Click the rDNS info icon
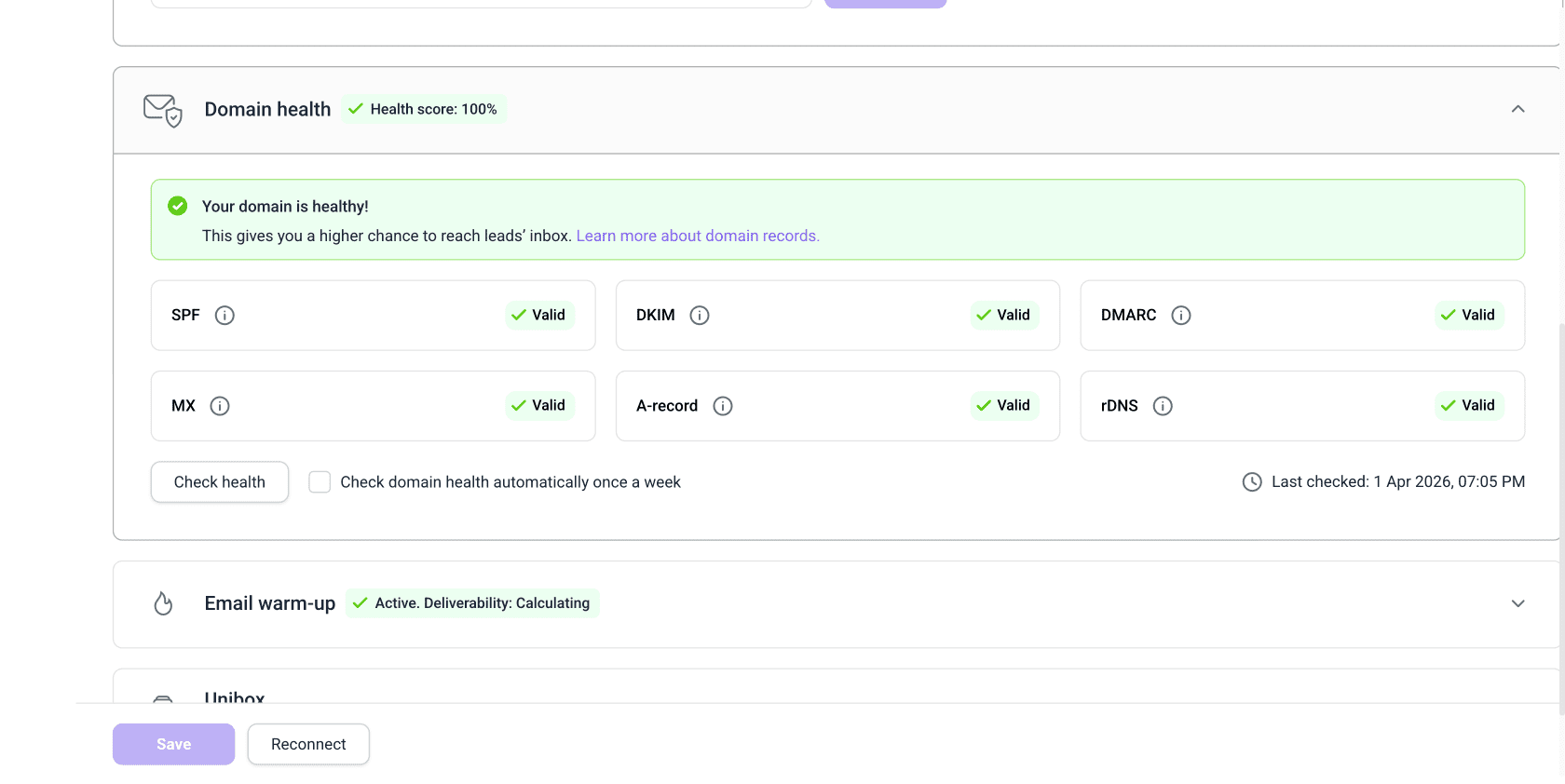Viewport: 1565px width, 784px height. point(1163,406)
